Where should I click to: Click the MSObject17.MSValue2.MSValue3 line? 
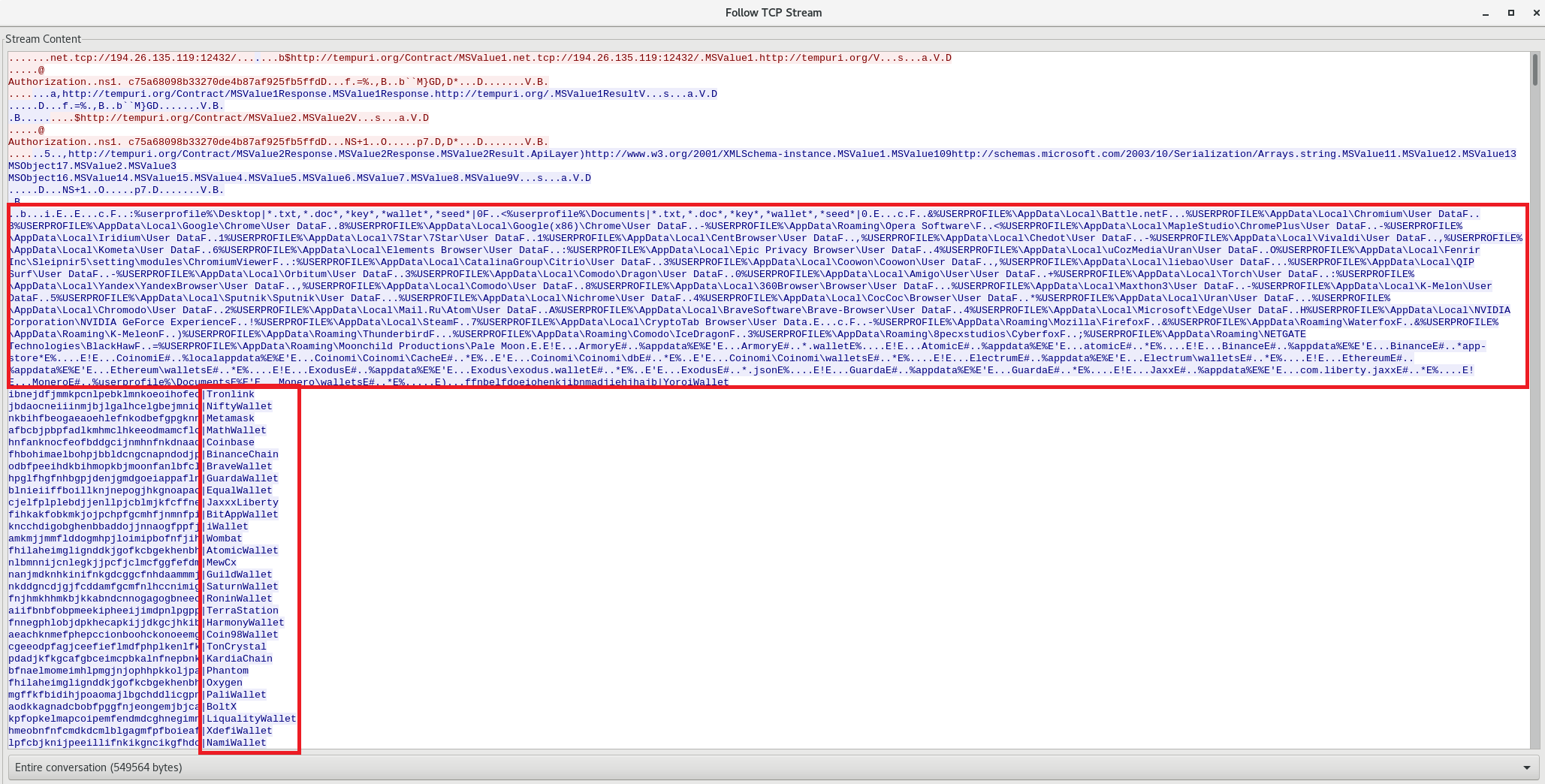point(92,166)
